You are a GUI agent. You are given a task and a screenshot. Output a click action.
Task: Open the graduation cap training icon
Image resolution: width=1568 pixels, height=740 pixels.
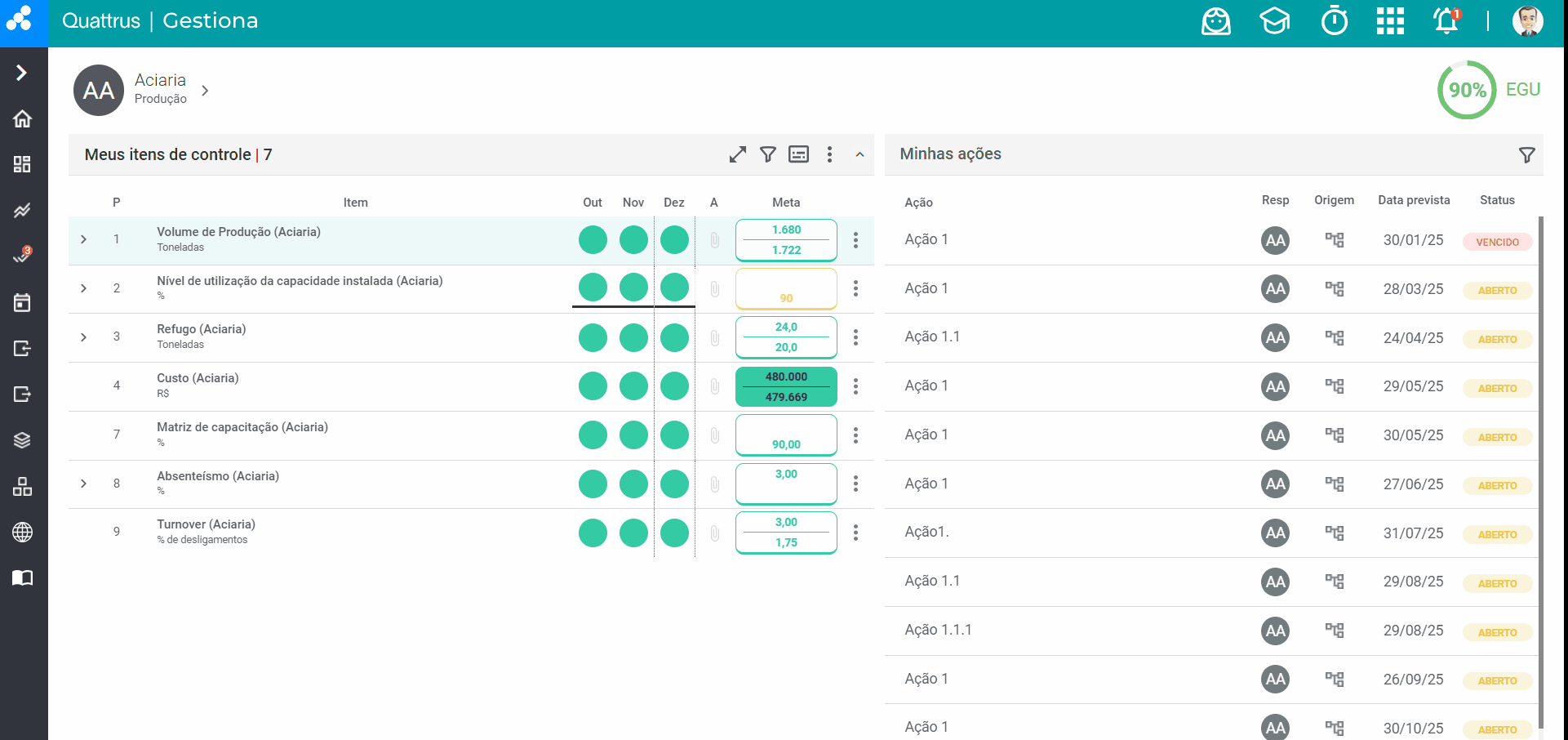pyautogui.click(x=1274, y=21)
